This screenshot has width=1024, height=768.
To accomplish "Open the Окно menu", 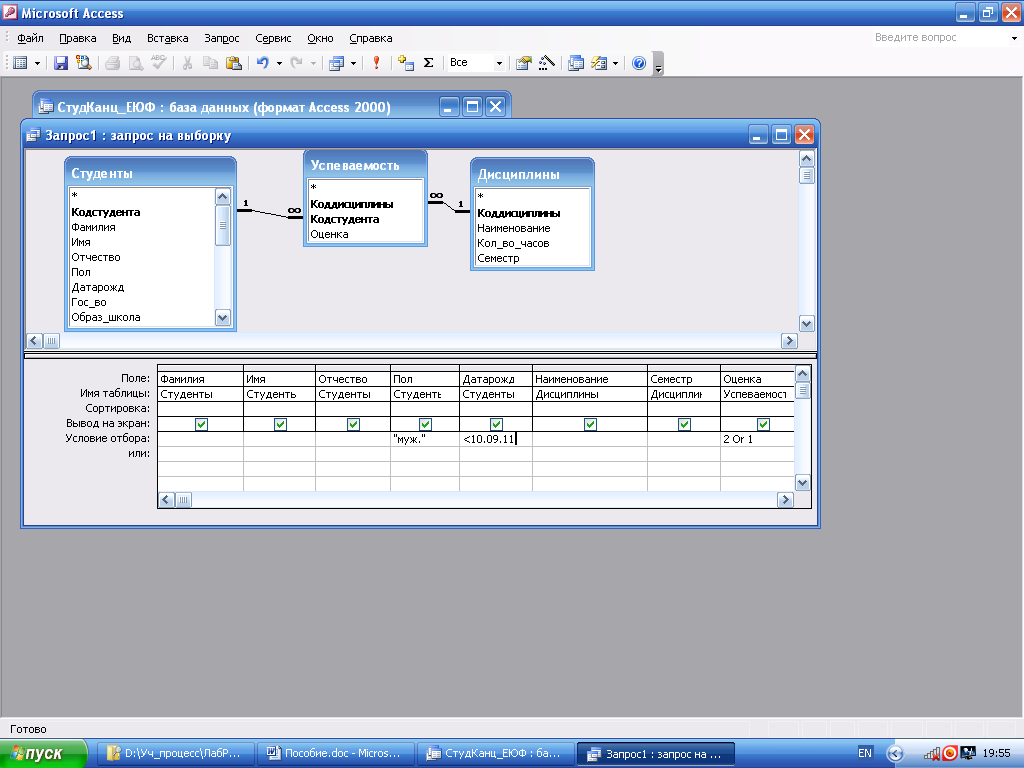I will (x=320, y=38).
